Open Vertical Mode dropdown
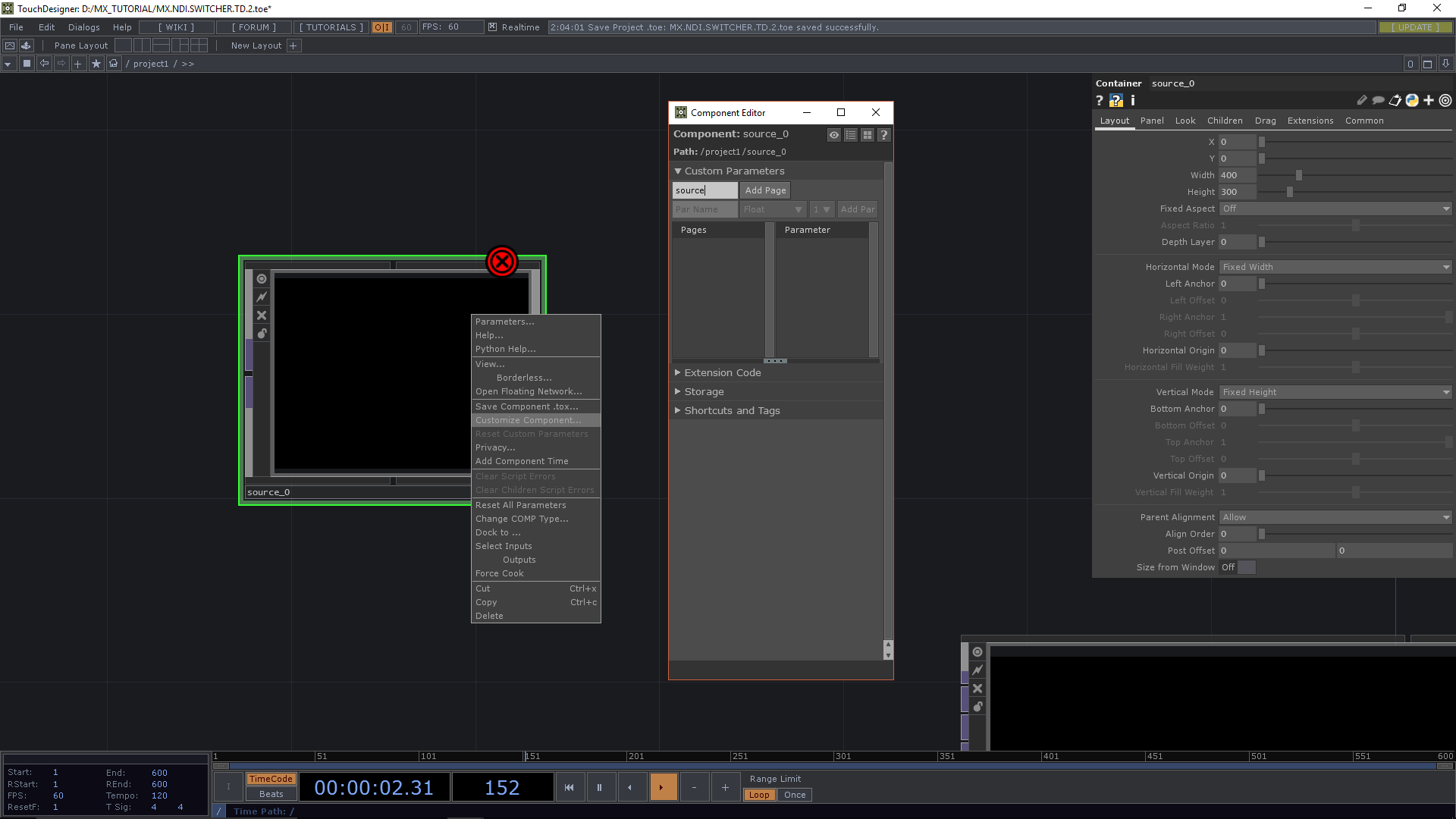Viewport: 1456px width, 819px height. (1335, 392)
